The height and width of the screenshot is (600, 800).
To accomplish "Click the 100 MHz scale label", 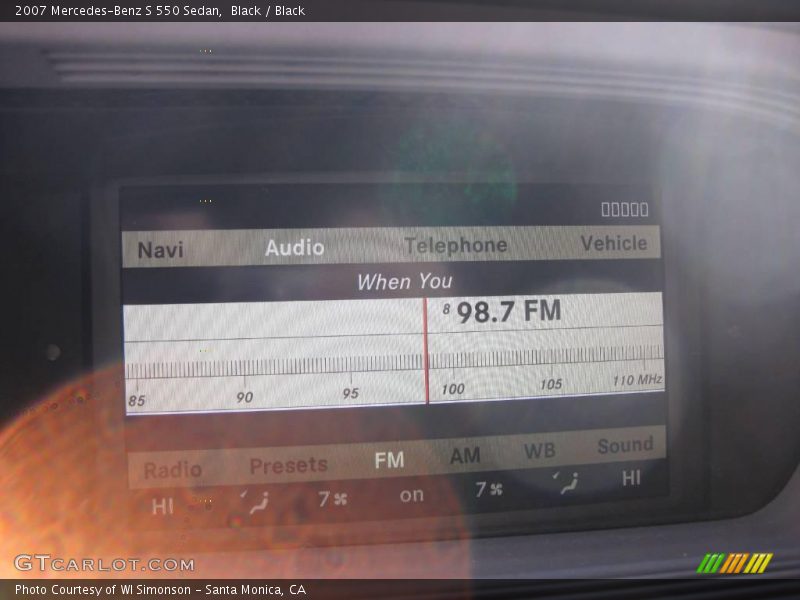I will click(x=453, y=389).
